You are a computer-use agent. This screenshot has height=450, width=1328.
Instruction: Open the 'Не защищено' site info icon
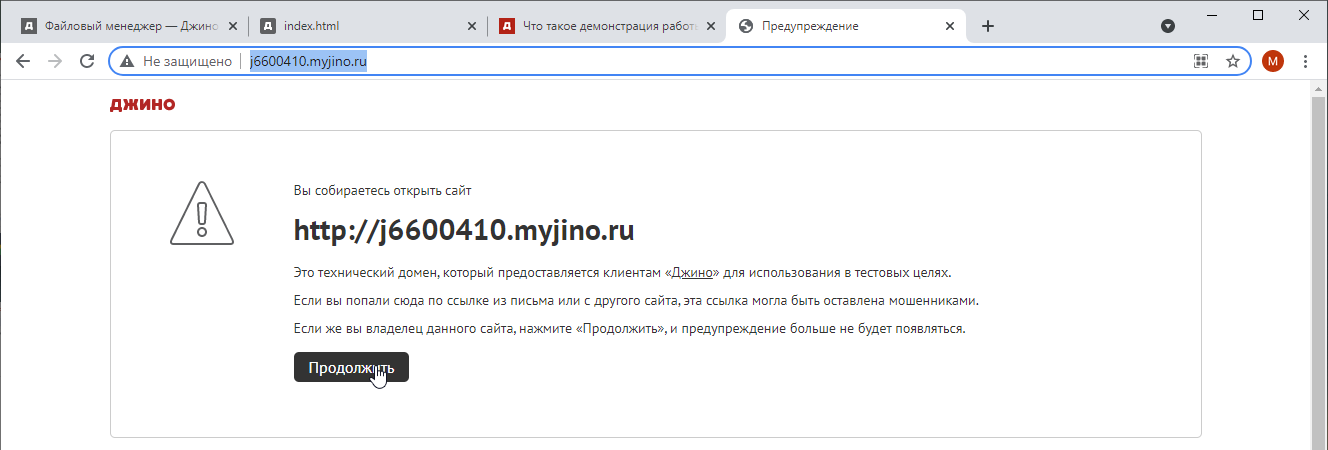click(127, 62)
